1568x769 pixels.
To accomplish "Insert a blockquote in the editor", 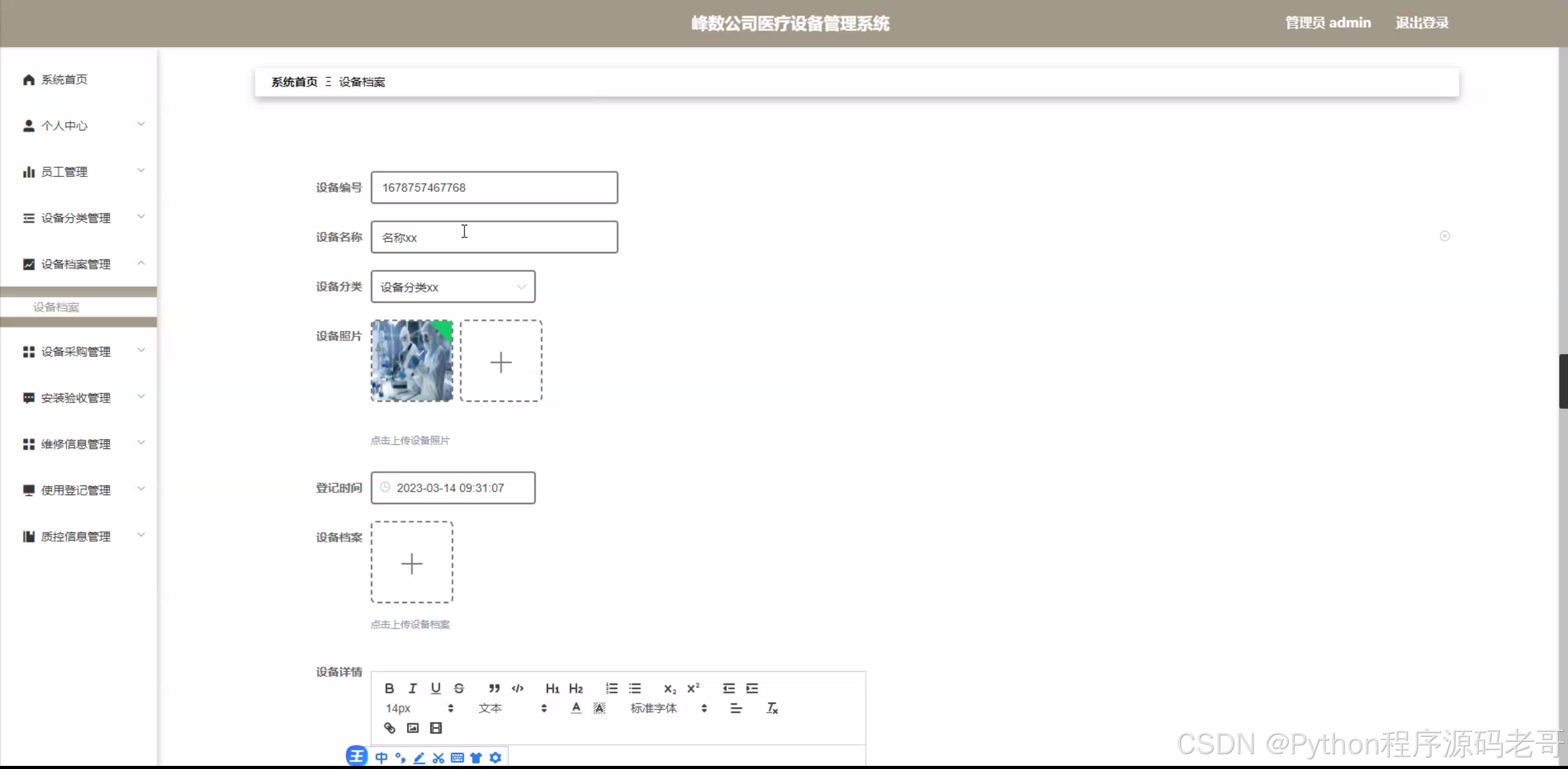I will coord(494,688).
